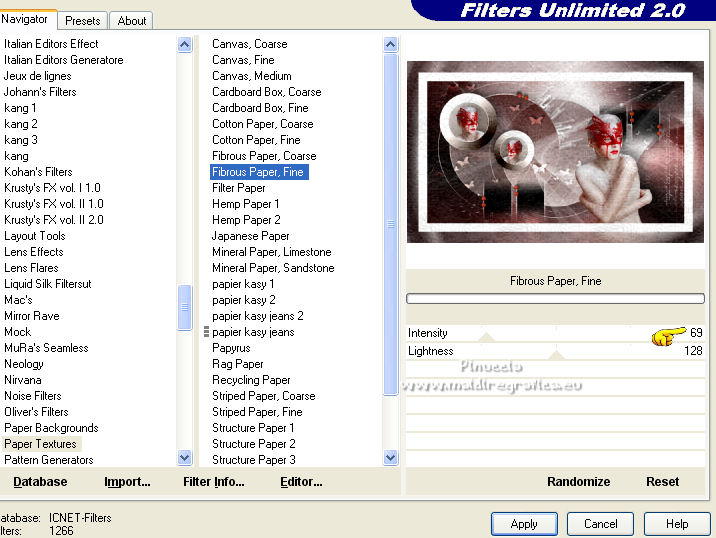Open the Help button
The height and width of the screenshot is (538, 716).
pyautogui.click(x=677, y=524)
